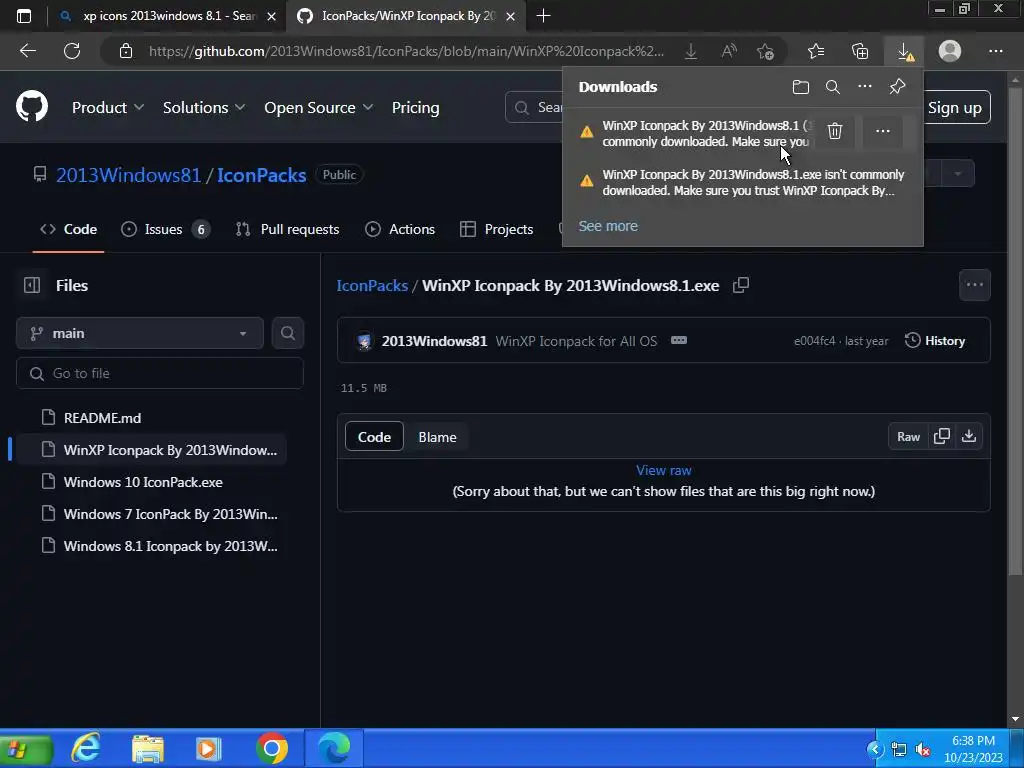Click See more in Downloads
Screen dimensions: 1024x768
coord(608,226)
